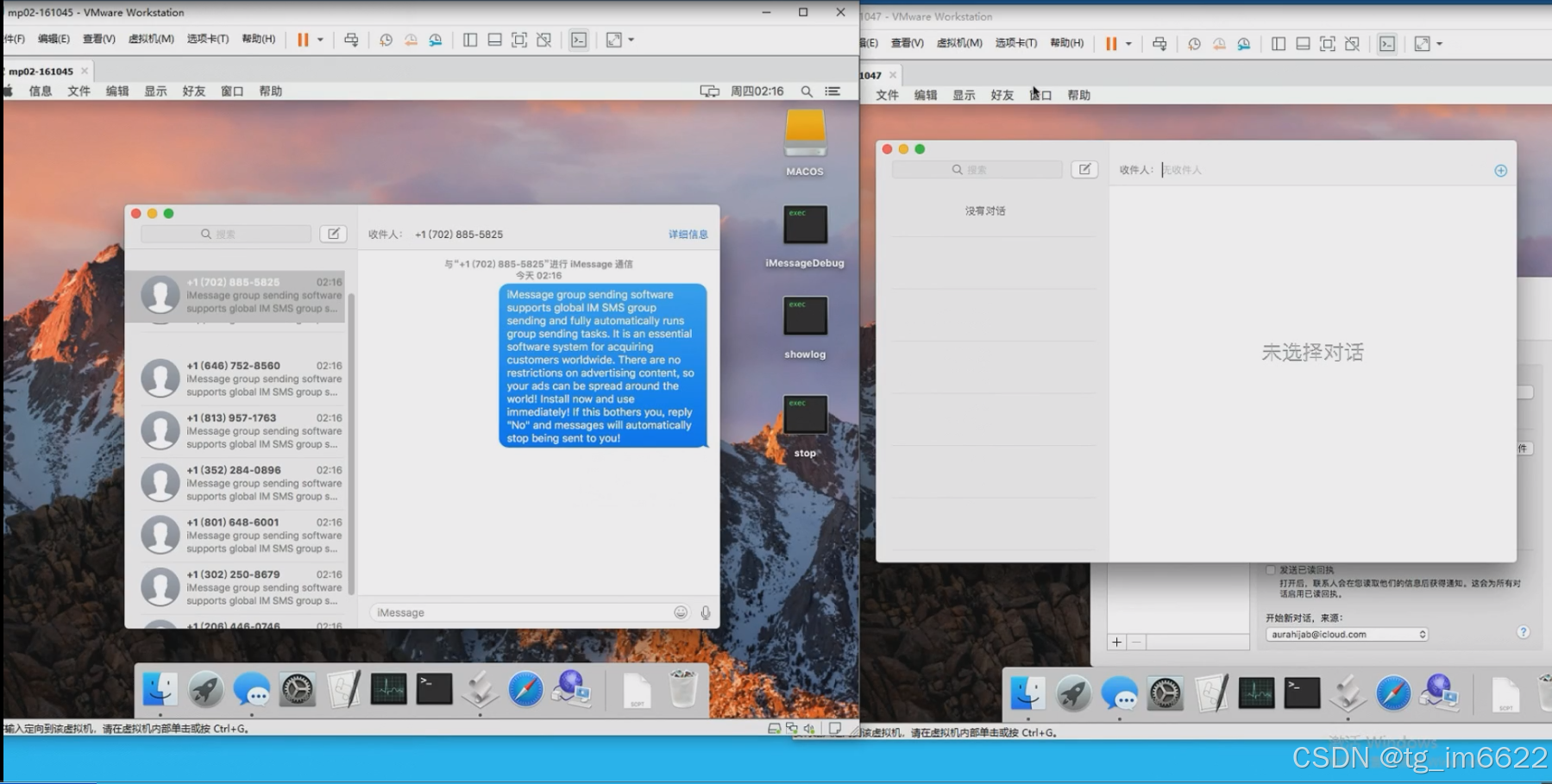1552x784 pixels.
Task: Open Terminal in left VM dock
Action: (x=435, y=690)
